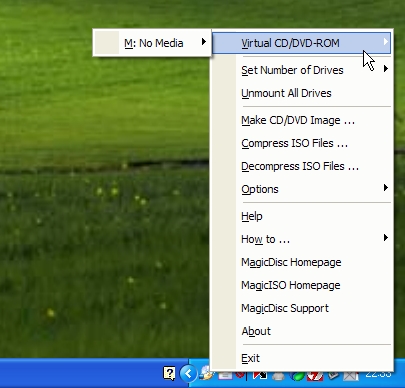Click the green oval tray icon
Viewport: 405px width, 388px height.
(298, 376)
